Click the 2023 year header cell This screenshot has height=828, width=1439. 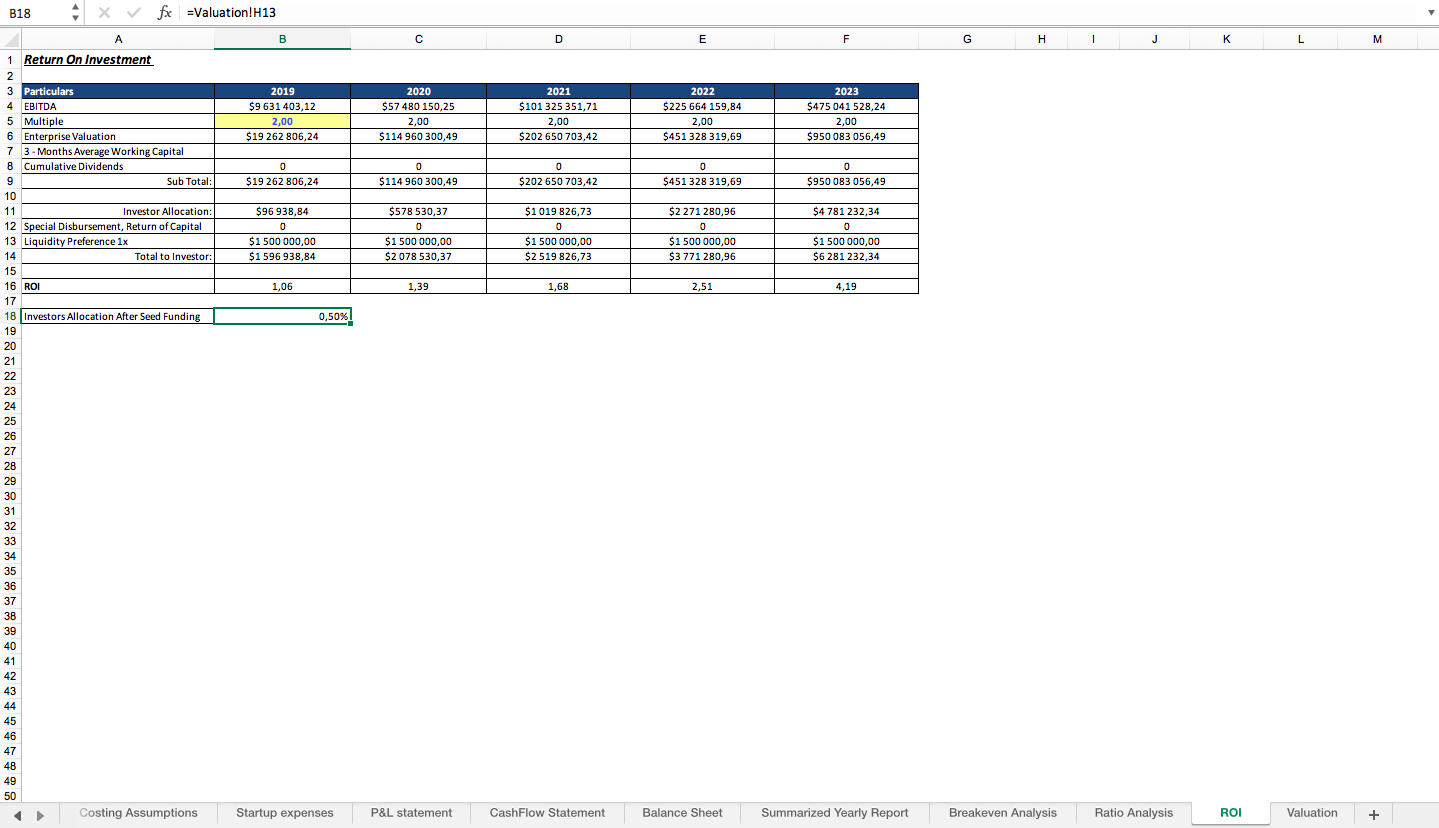[846, 91]
